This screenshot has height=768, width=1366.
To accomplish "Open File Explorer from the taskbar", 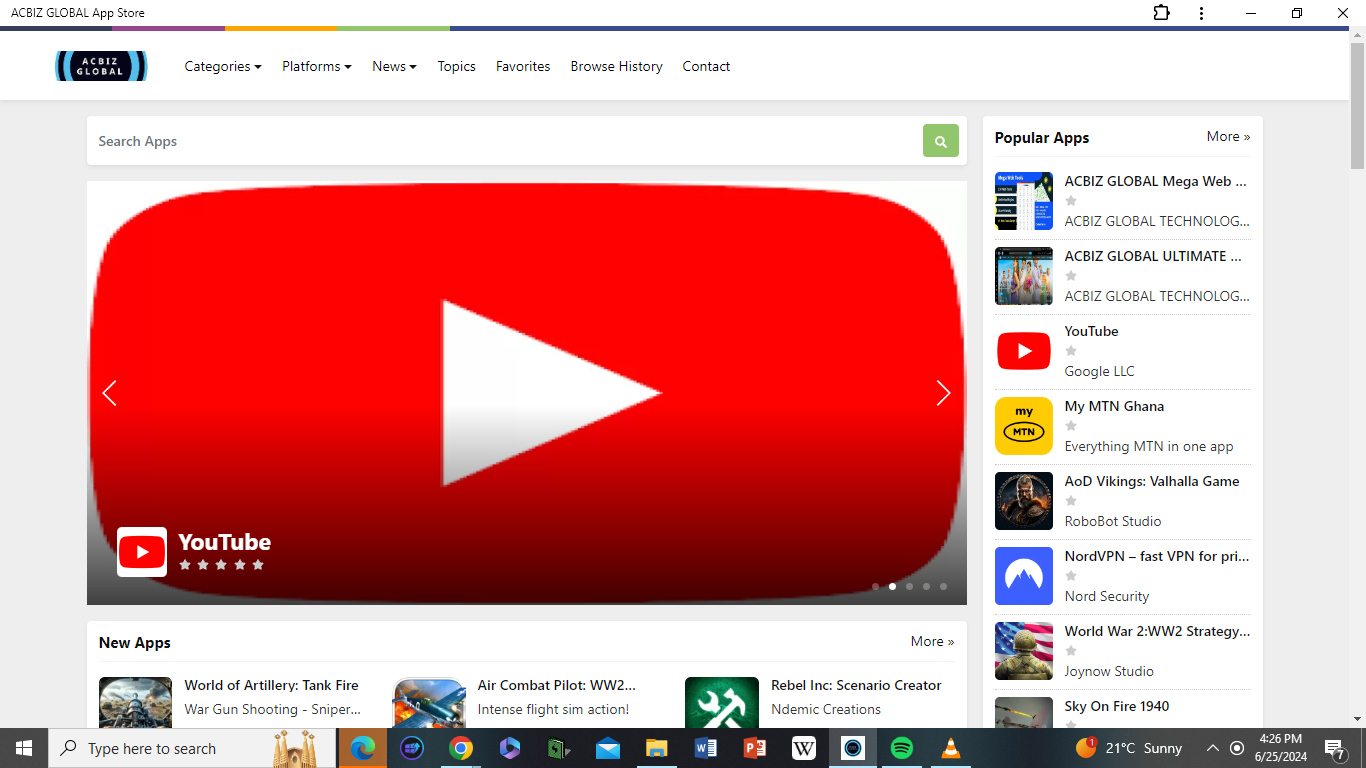I will pos(656,748).
